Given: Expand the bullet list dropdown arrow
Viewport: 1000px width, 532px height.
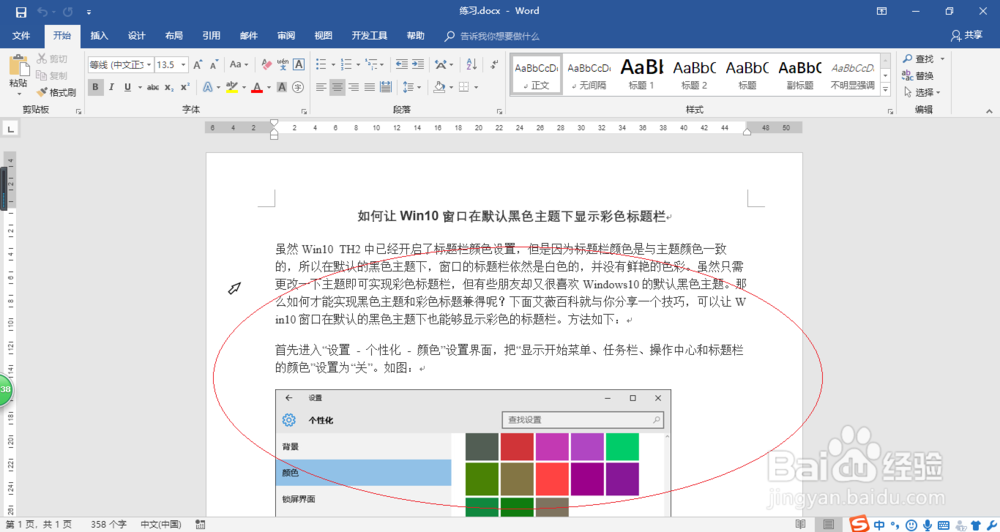Looking at the screenshot, I should click(x=333, y=64).
